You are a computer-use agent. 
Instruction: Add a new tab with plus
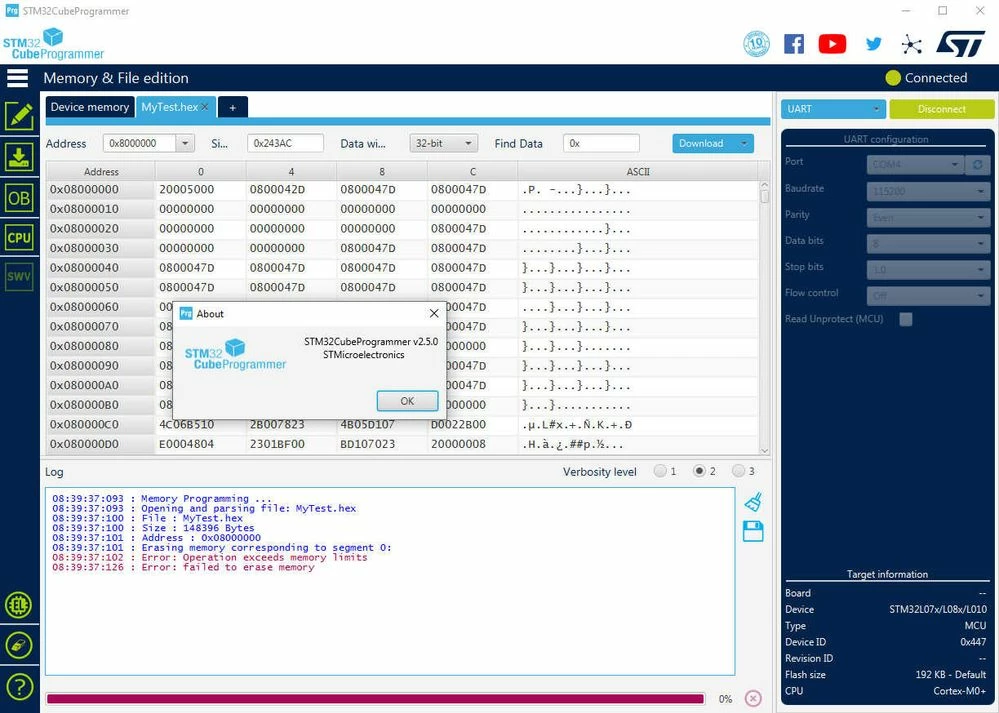[233, 108]
